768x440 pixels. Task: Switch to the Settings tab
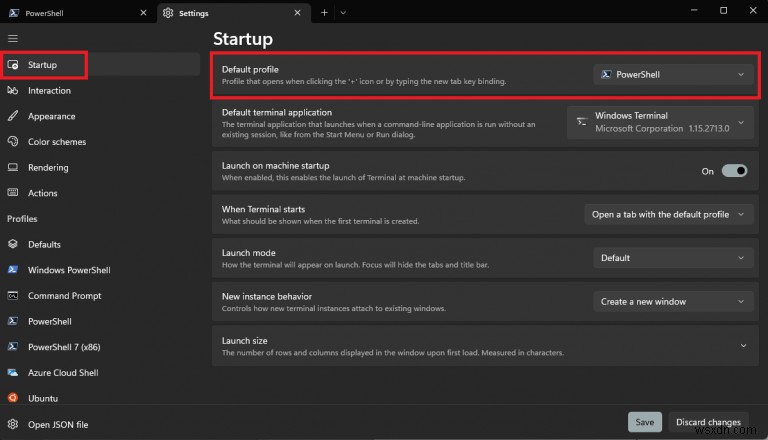point(234,13)
